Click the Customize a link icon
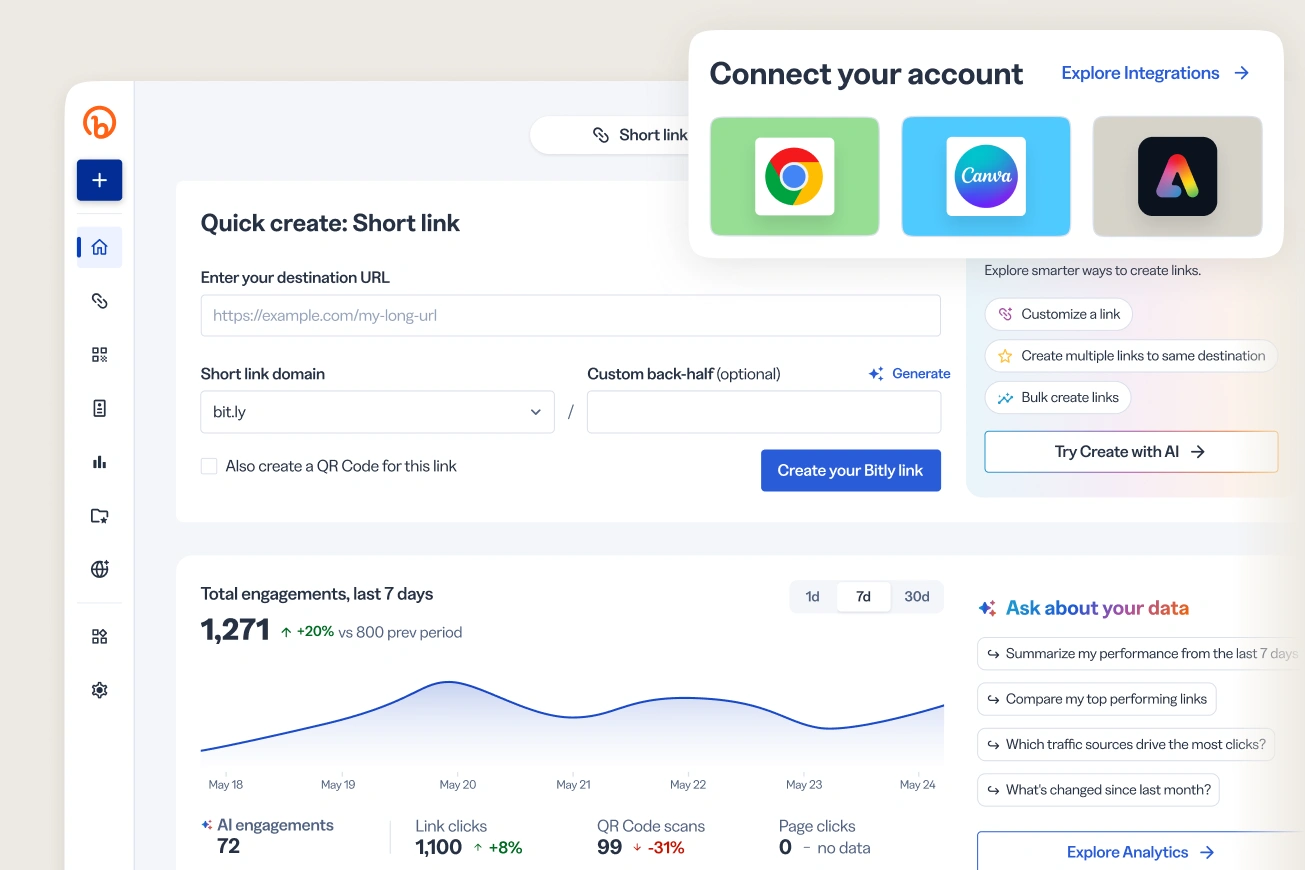Image resolution: width=1305 pixels, height=870 pixels. (x=1006, y=314)
